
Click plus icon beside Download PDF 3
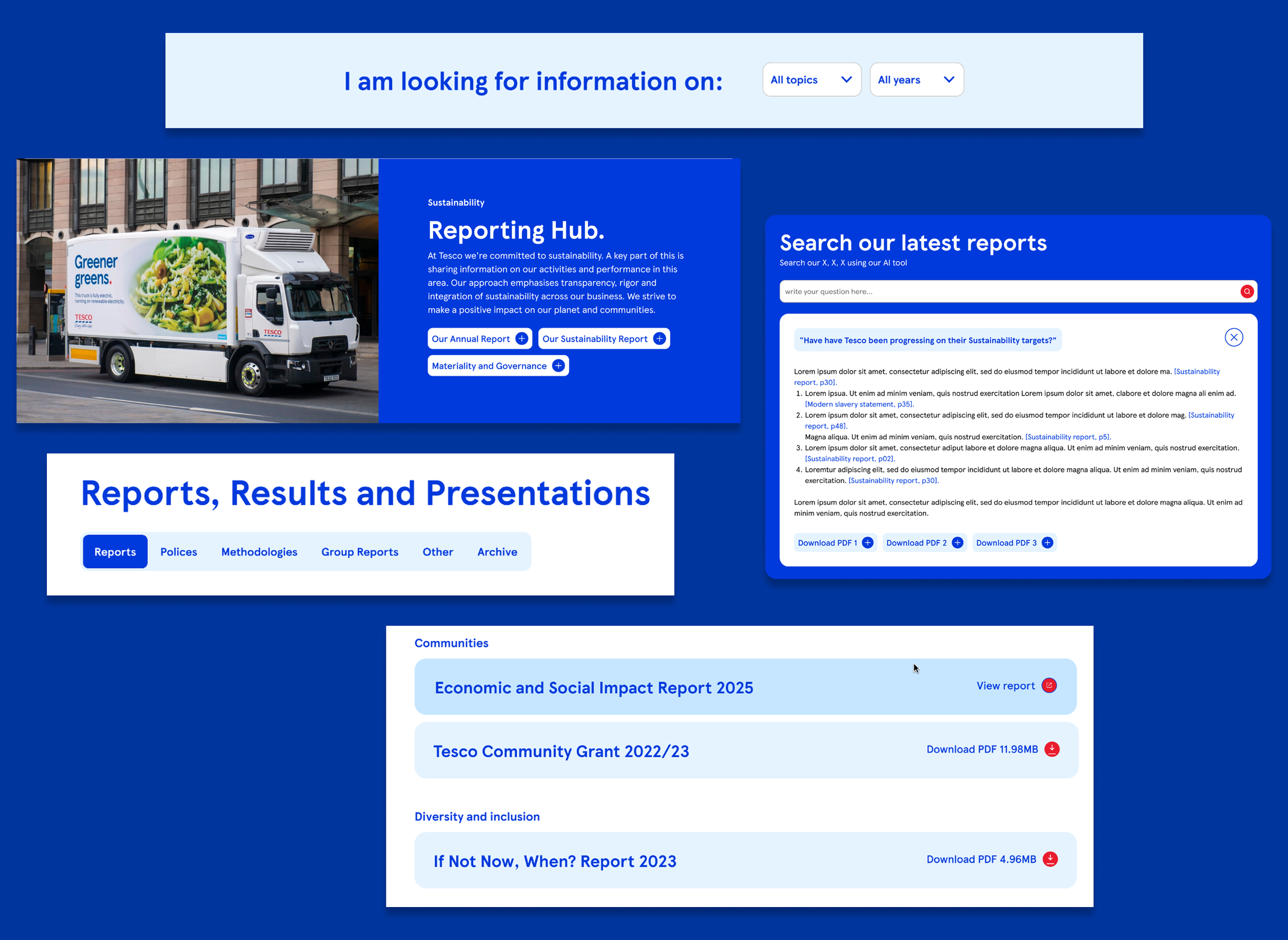[x=1047, y=543]
